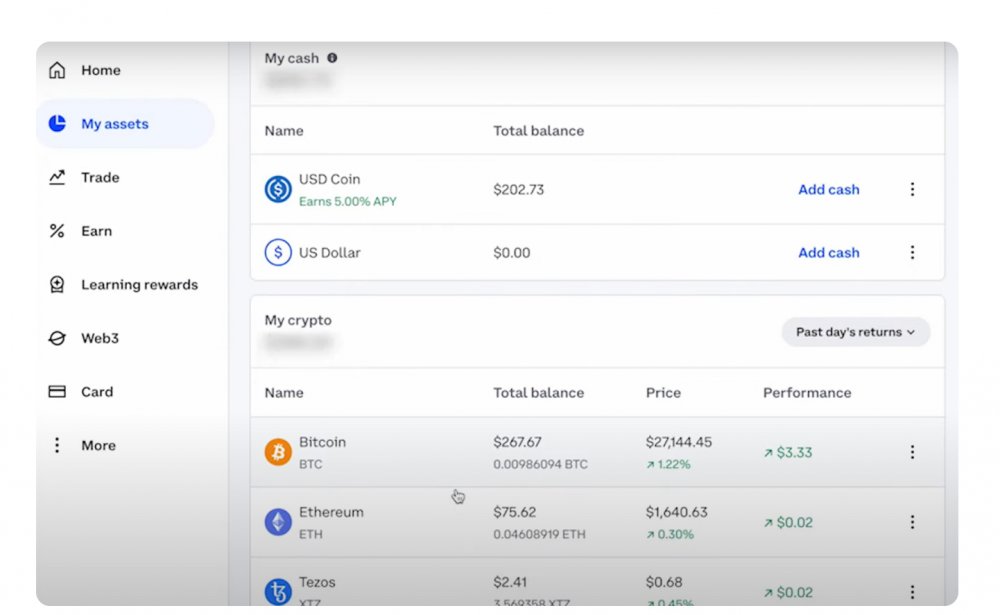Screen dimensions: 1000x615
Task: Click the Earns 5.00% APY label
Action: [348, 202]
